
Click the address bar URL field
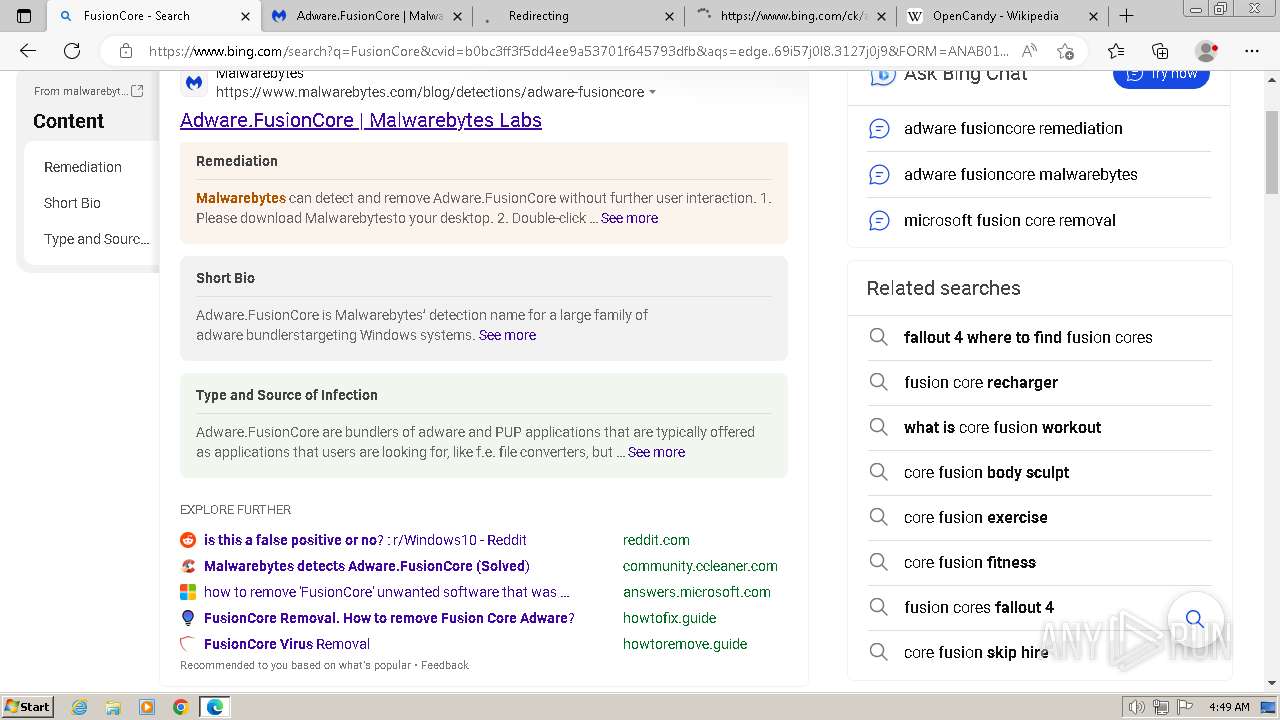578,51
